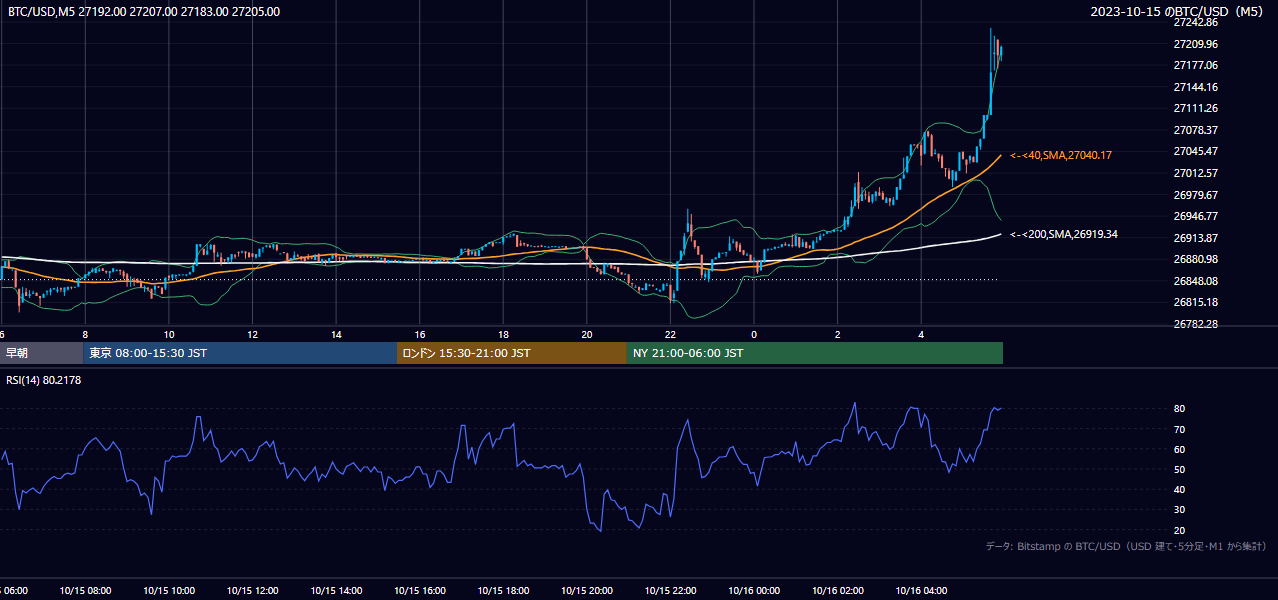The width and height of the screenshot is (1278, 600).
Task: Click hour label 18 below price chart
Action: coord(503,335)
